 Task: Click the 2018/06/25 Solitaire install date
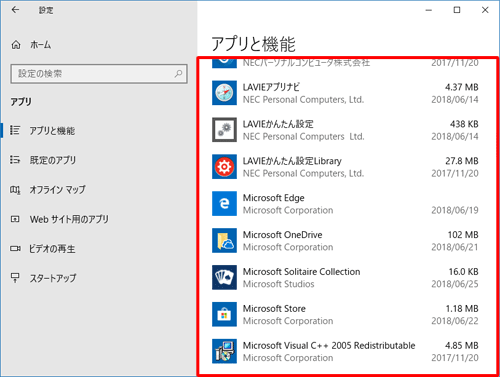tap(455, 284)
